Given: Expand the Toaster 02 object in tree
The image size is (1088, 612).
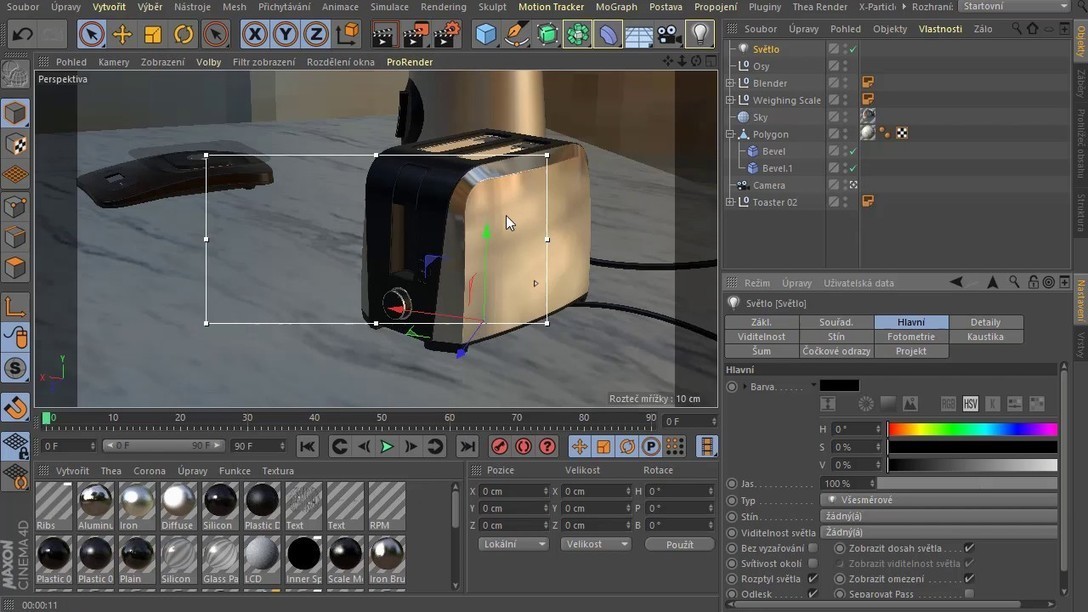Looking at the screenshot, I should pos(730,202).
